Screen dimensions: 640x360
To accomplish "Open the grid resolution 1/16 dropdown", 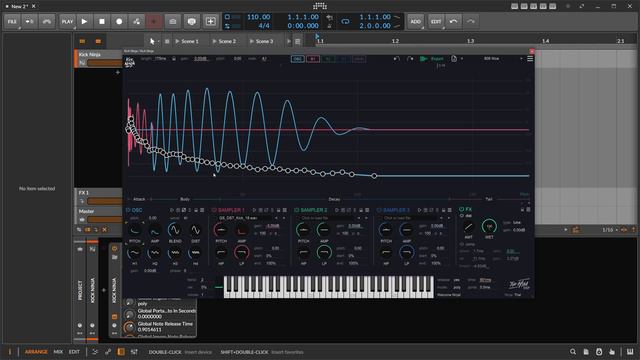I will pos(610,230).
